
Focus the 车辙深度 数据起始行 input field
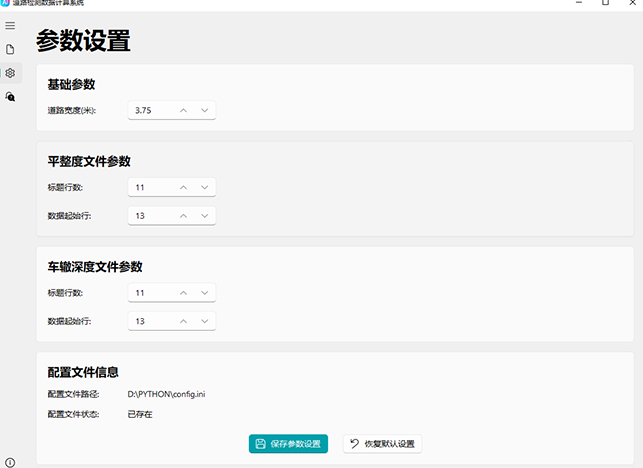click(x=150, y=321)
